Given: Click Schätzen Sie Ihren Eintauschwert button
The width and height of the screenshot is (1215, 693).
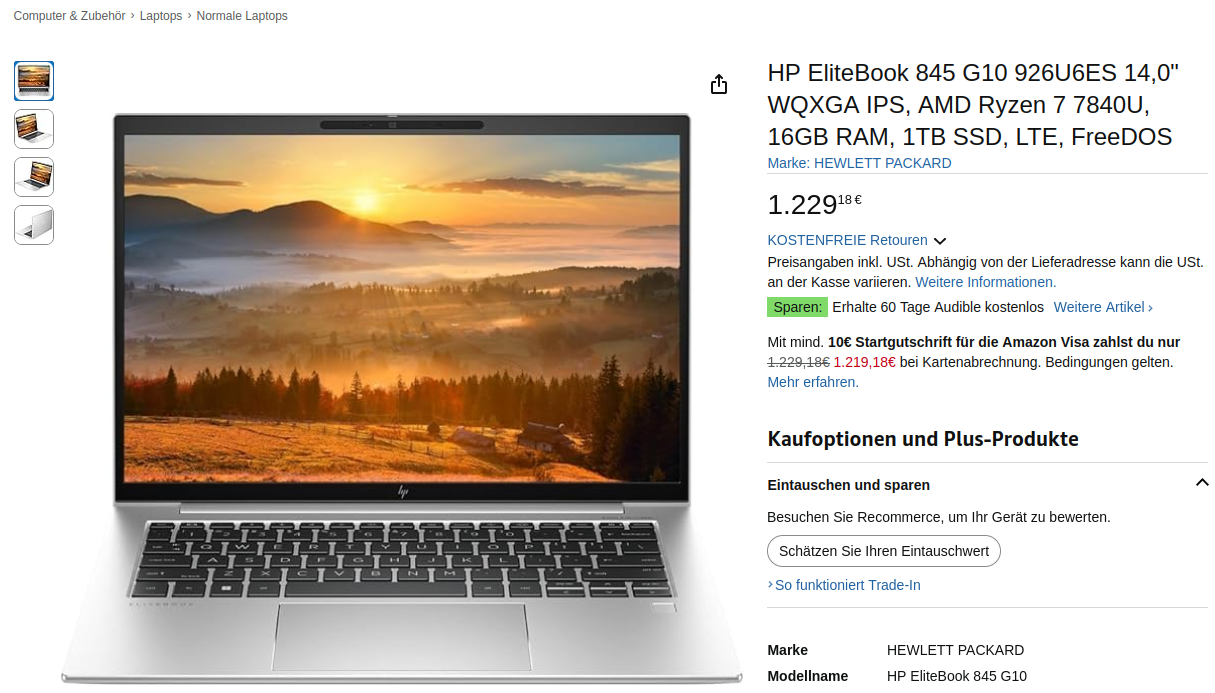Looking at the screenshot, I should coord(884,551).
